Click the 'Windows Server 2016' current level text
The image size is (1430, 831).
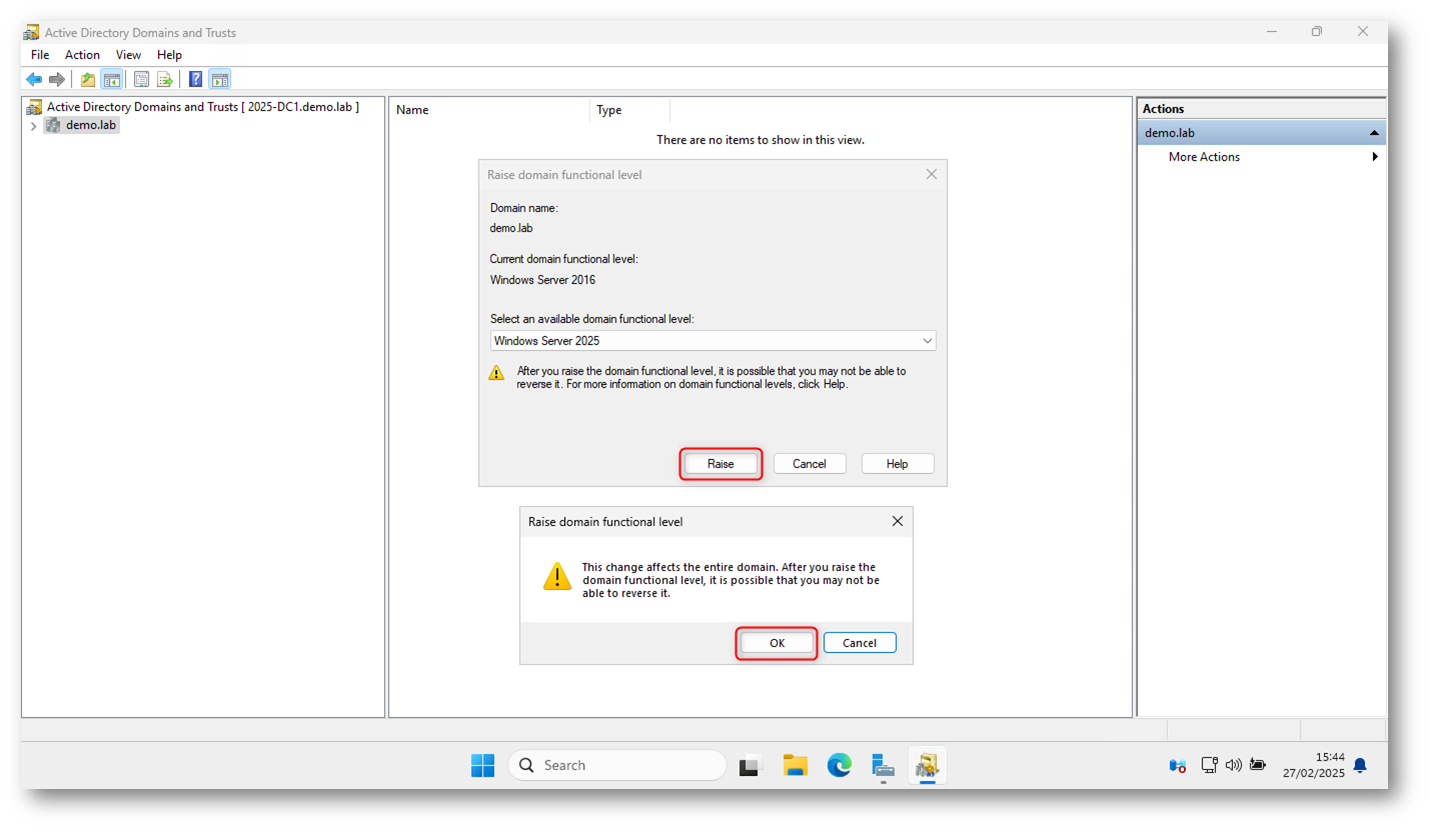pyautogui.click(x=543, y=280)
